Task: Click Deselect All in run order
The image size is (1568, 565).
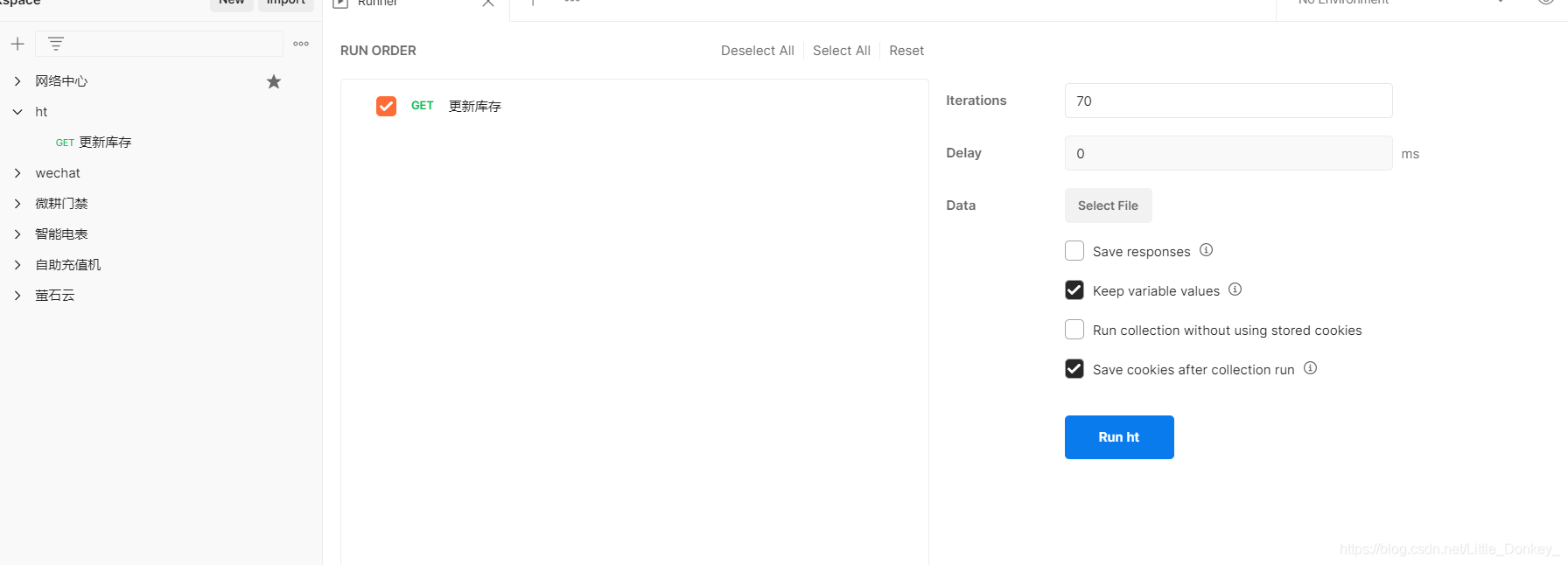Action: [x=758, y=51]
